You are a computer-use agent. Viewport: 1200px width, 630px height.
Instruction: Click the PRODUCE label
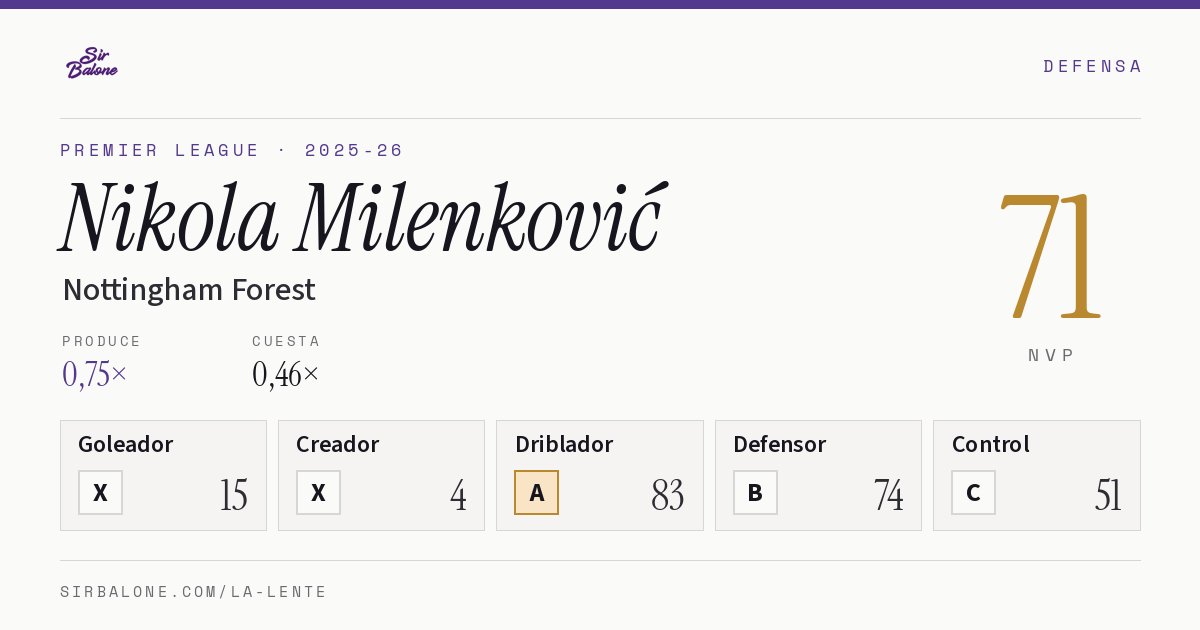102,341
